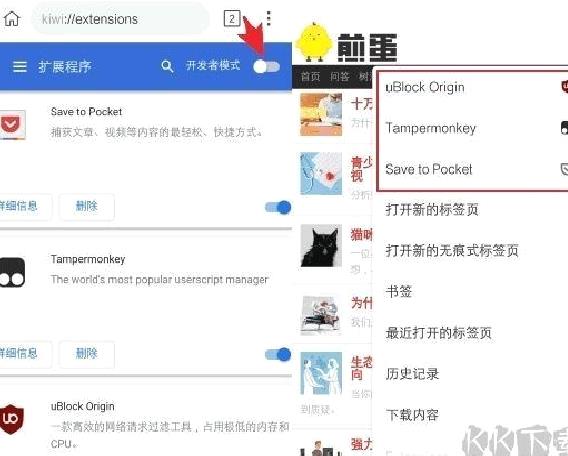The height and width of the screenshot is (456, 568).
Task: Click the uBlock Origin shield icon
Action: tap(12, 419)
